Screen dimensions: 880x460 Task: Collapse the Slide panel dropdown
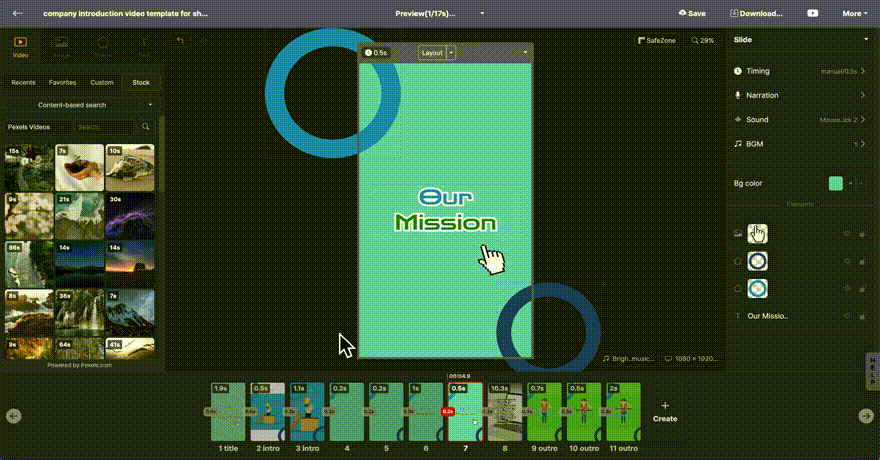pos(866,39)
